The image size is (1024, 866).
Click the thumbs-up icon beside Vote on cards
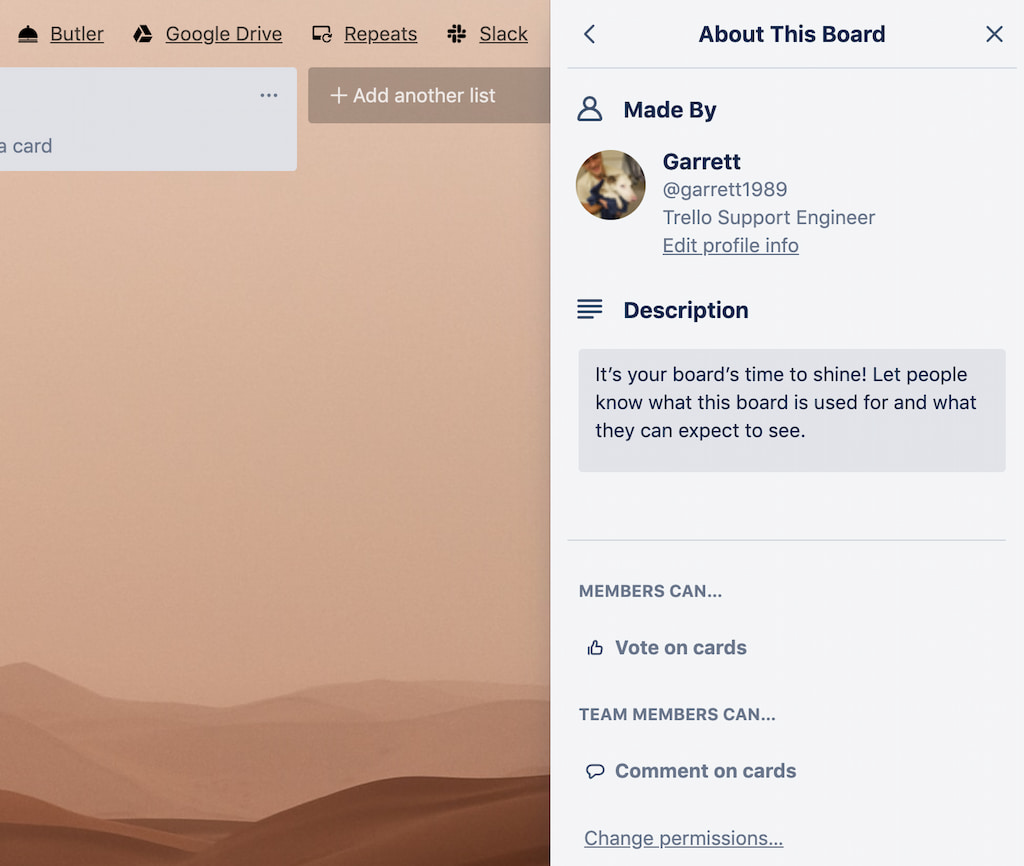(x=593, y=647)
